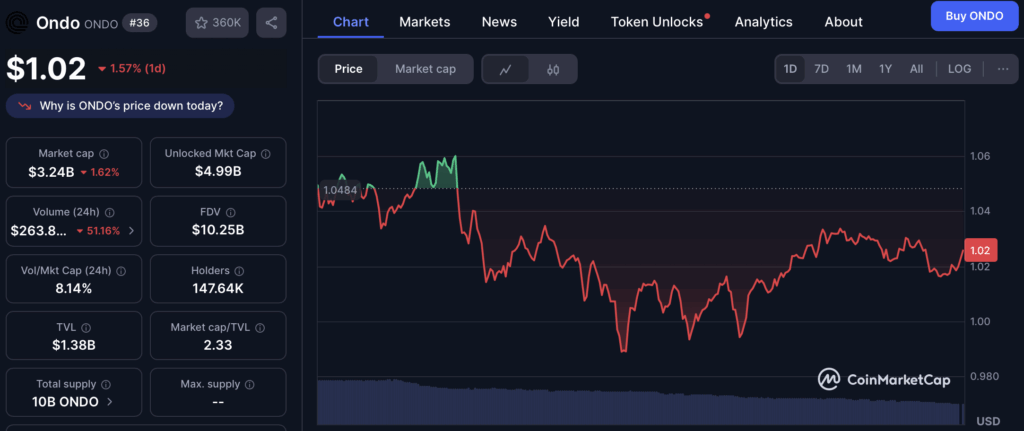Open the share icon button

click(x=271, y=23)
